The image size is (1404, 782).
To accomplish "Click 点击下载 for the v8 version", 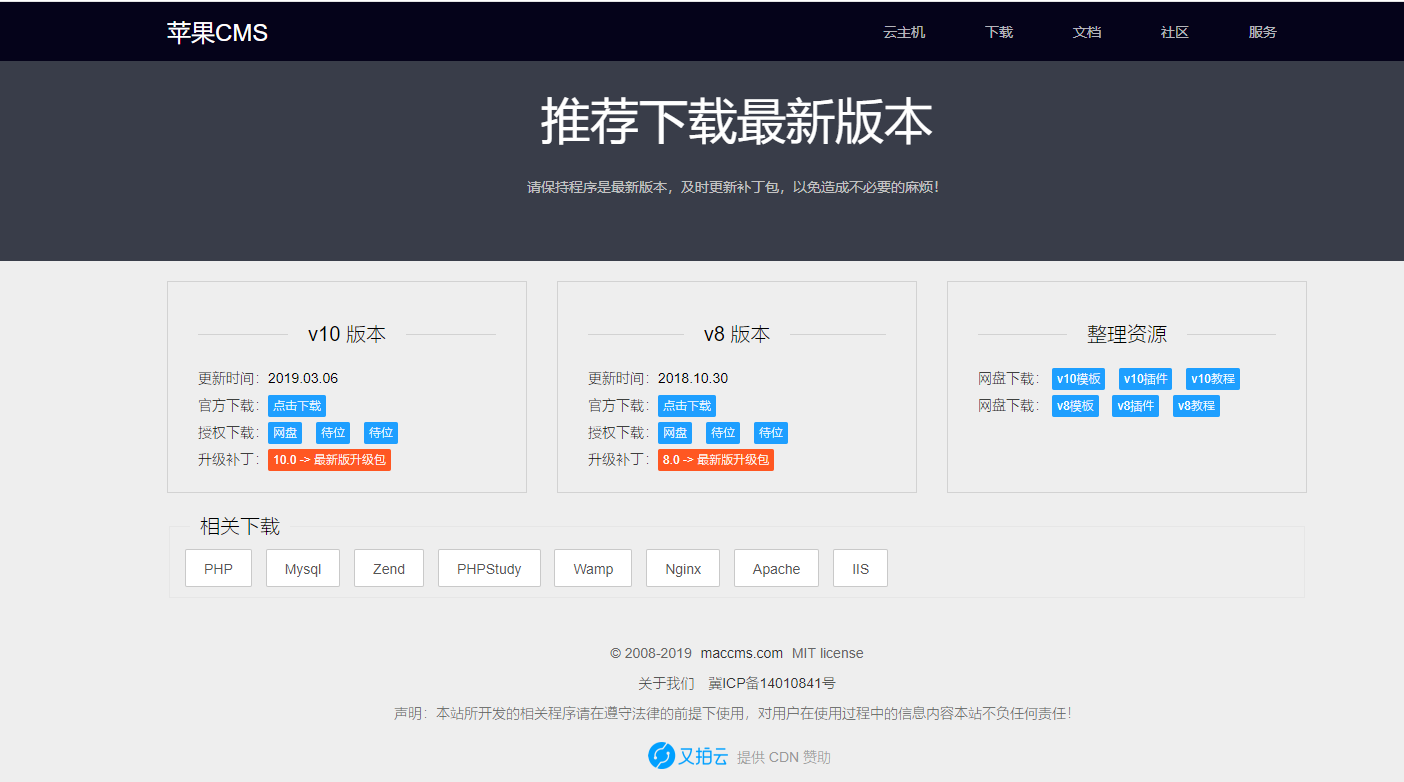I will pos(685,405).
